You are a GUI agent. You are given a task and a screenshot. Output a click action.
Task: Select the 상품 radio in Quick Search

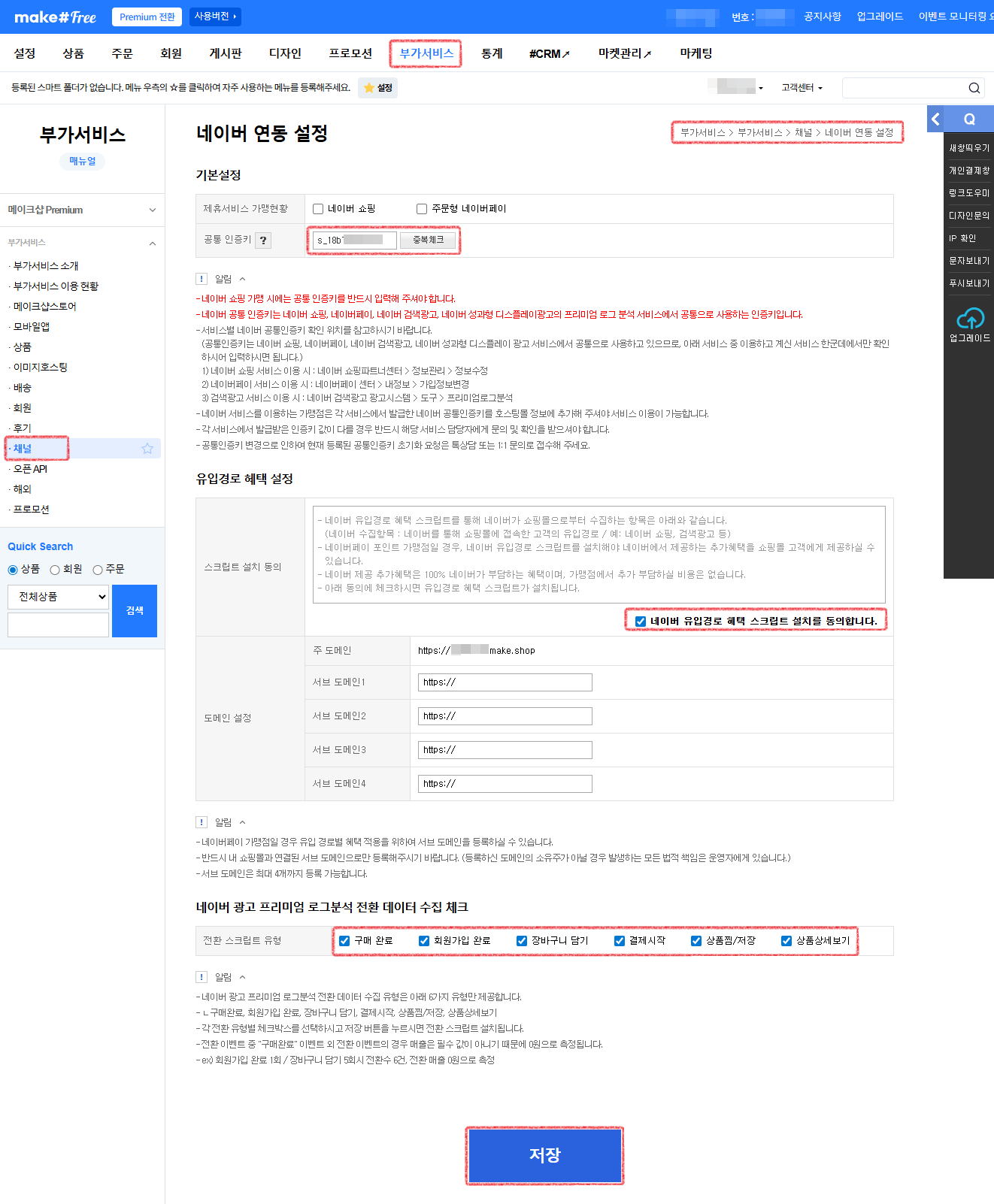(13, 570)
